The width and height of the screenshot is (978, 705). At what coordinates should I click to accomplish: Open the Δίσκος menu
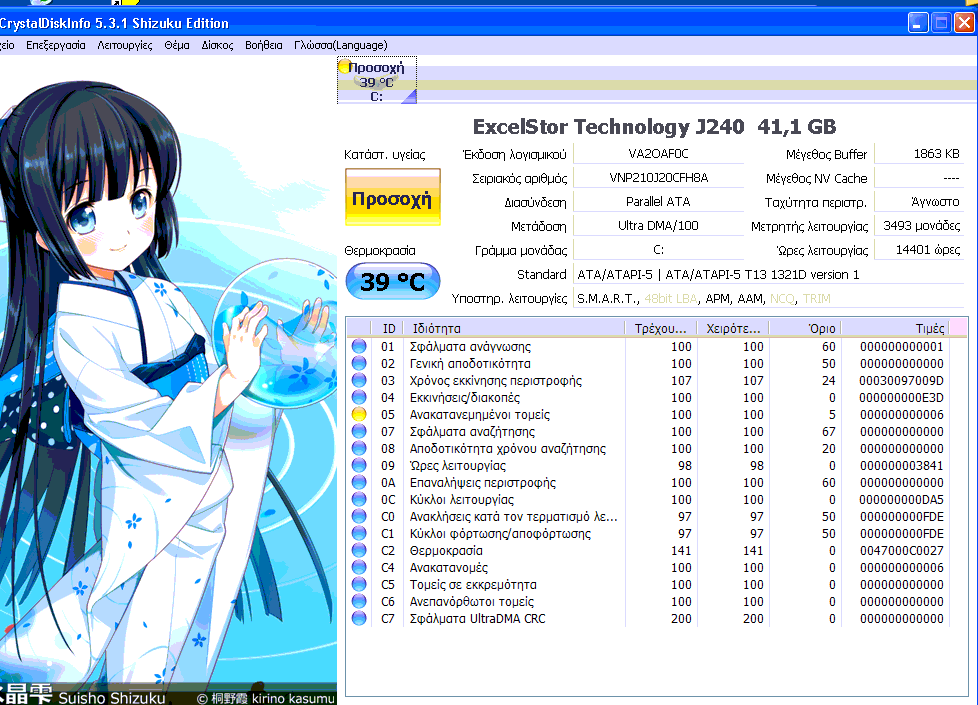click(217, 45)
